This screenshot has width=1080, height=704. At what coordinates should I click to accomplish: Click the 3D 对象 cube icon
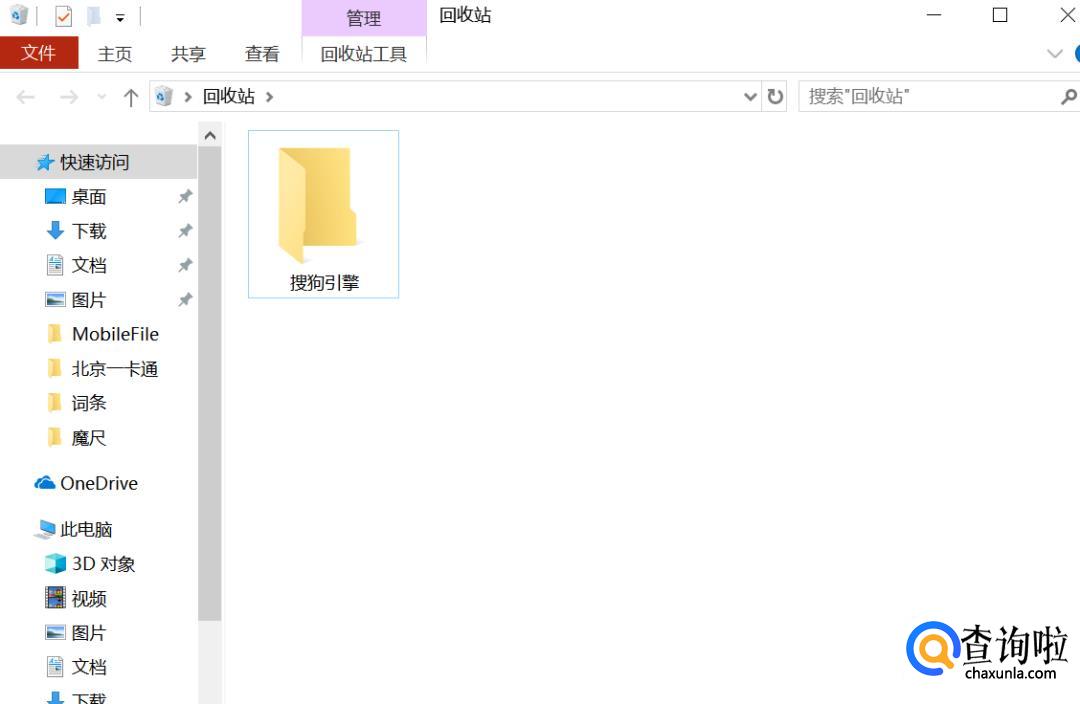[55, 563]
